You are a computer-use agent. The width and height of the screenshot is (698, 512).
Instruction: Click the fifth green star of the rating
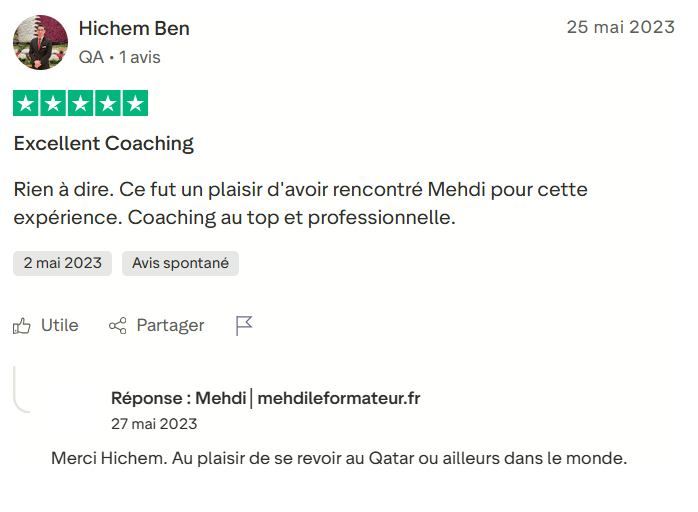tap(135, 103)
